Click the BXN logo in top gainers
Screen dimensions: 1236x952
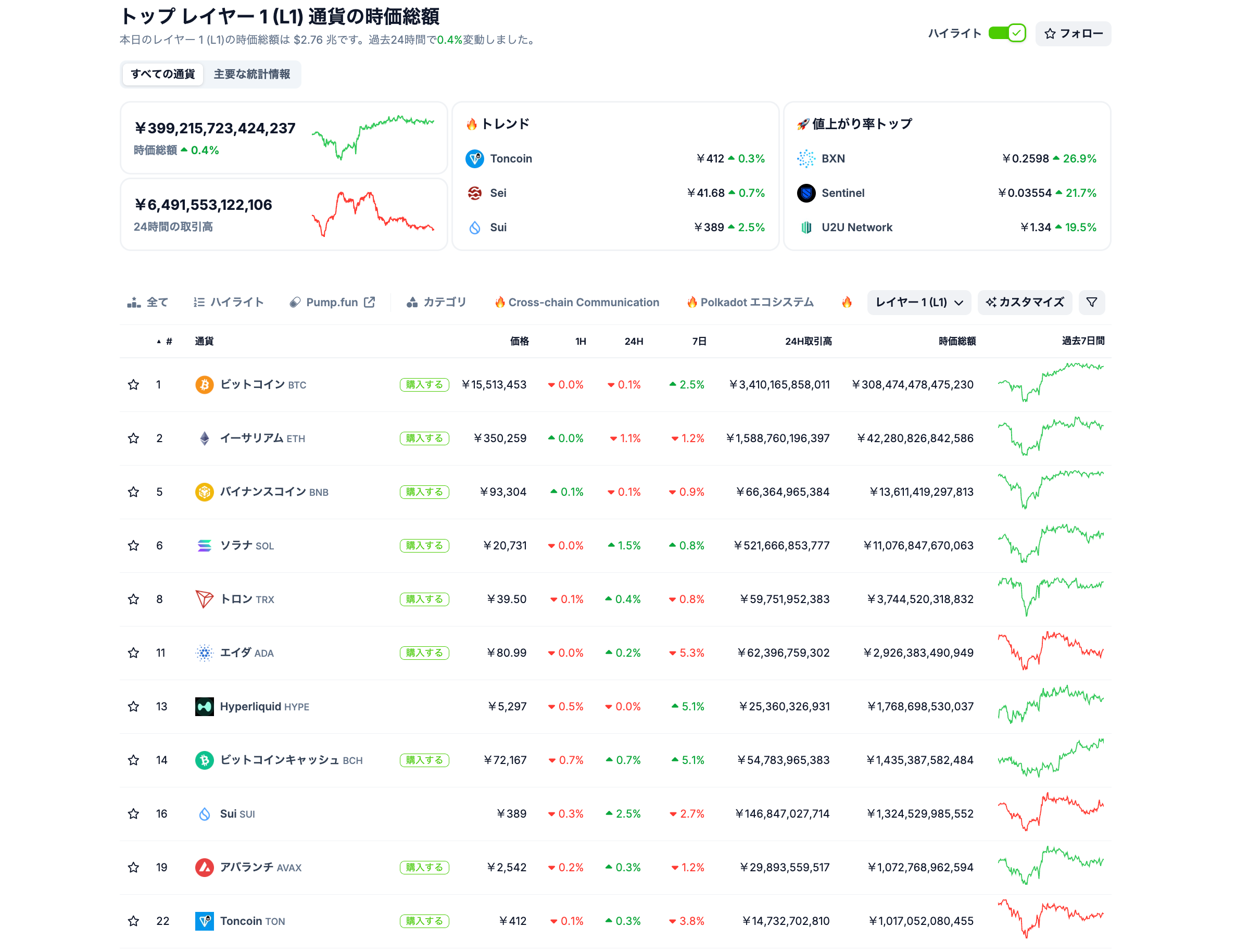pyautogui.click(x=806, y=159)
